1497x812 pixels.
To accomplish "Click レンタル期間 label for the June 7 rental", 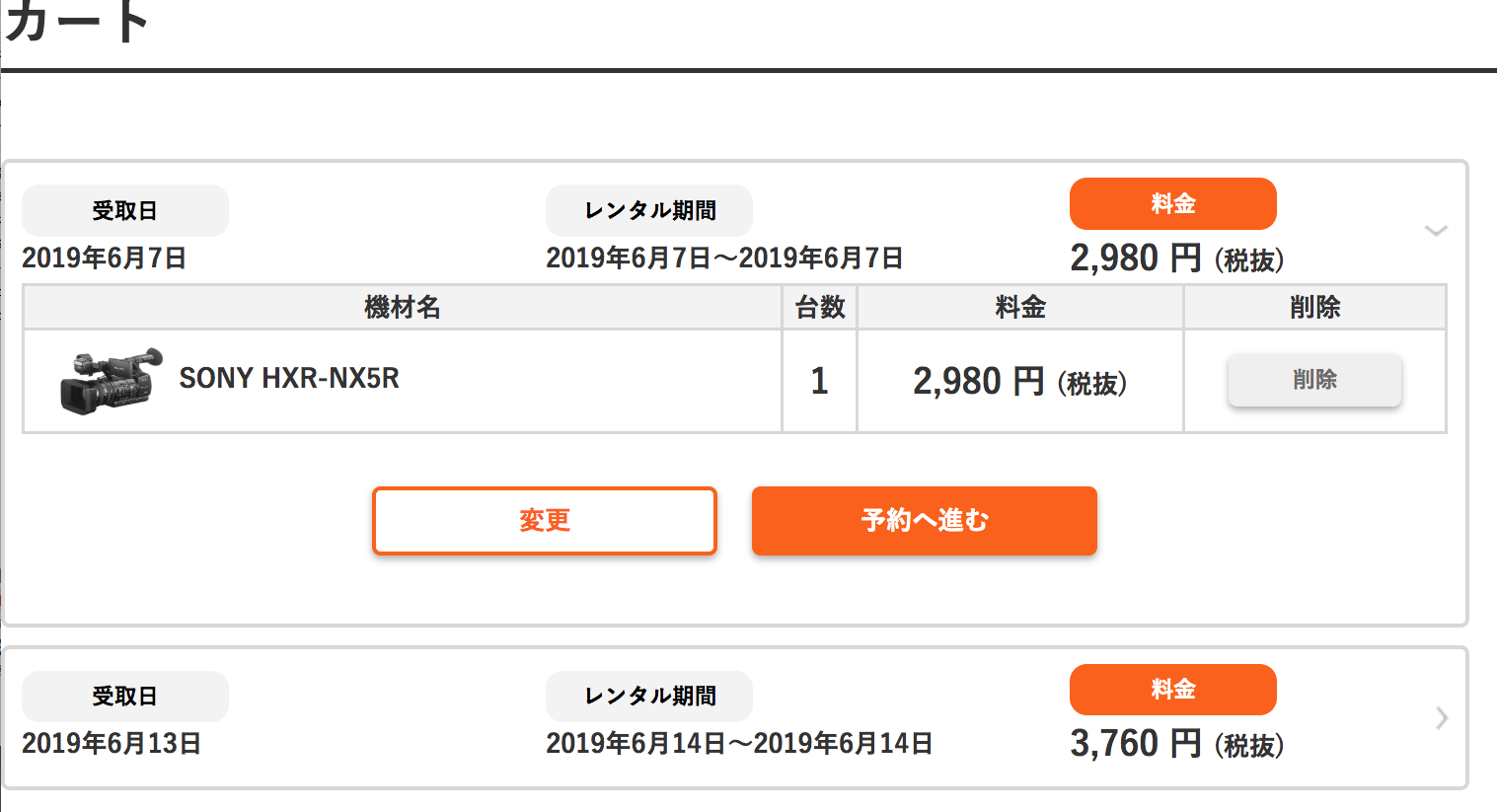I will coord(649,211).
